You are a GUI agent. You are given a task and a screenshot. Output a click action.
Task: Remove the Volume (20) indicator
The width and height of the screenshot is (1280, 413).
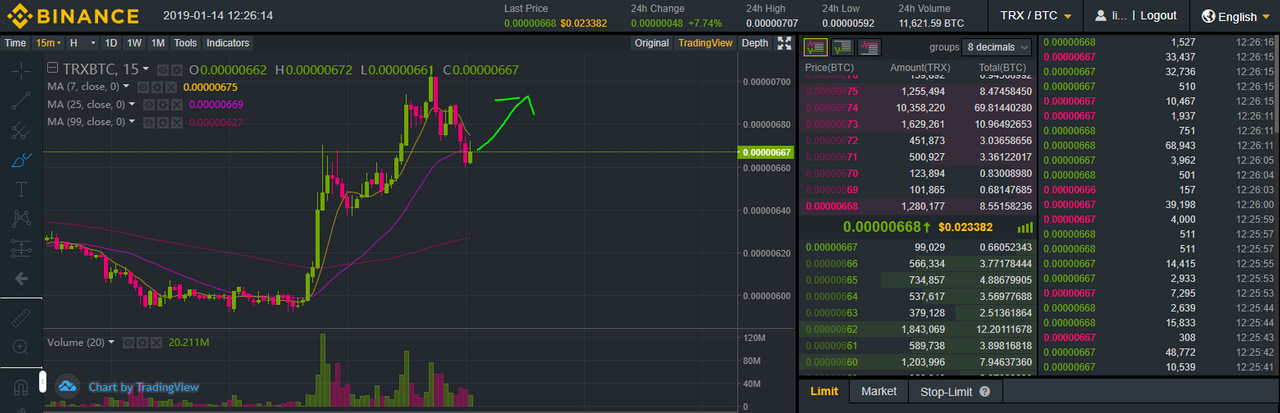pos(157,342)
